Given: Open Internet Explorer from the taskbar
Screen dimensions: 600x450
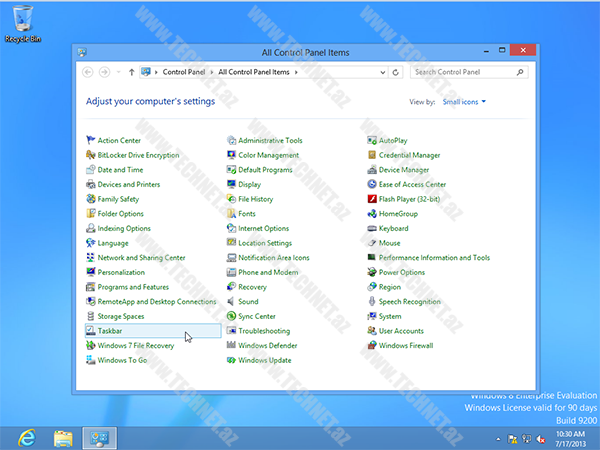Looking at the screenshot, I should click(27, 438).
